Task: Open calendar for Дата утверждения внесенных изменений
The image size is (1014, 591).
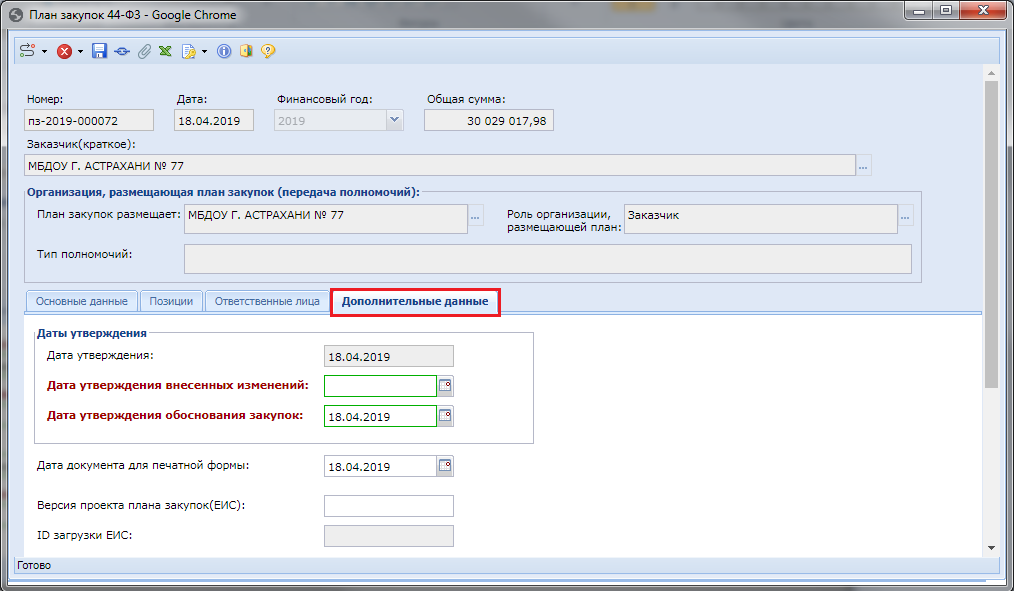Action: 446,385
